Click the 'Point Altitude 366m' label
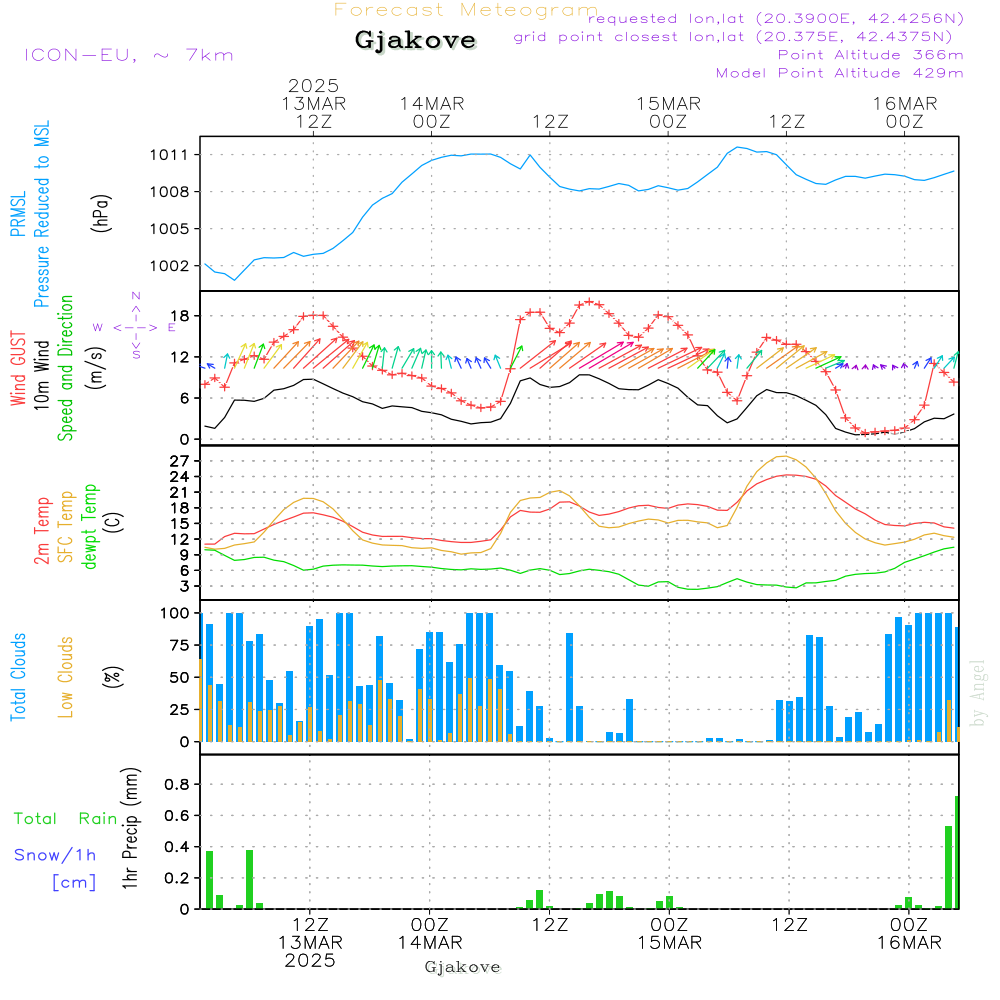Screen dimensions: 1000x1000 (871, 55)
